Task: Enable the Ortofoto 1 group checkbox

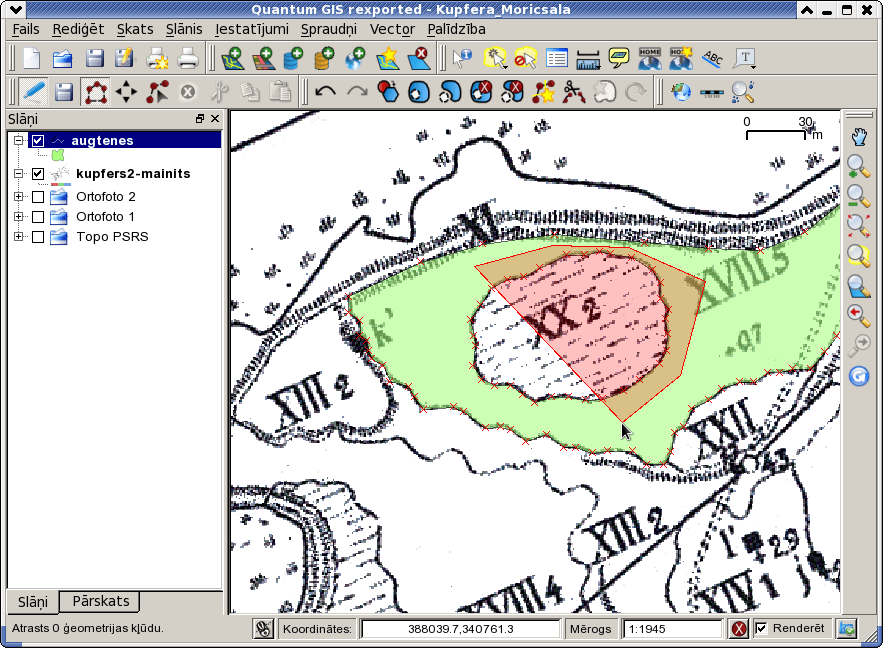Action: click(x=38, y=216)
